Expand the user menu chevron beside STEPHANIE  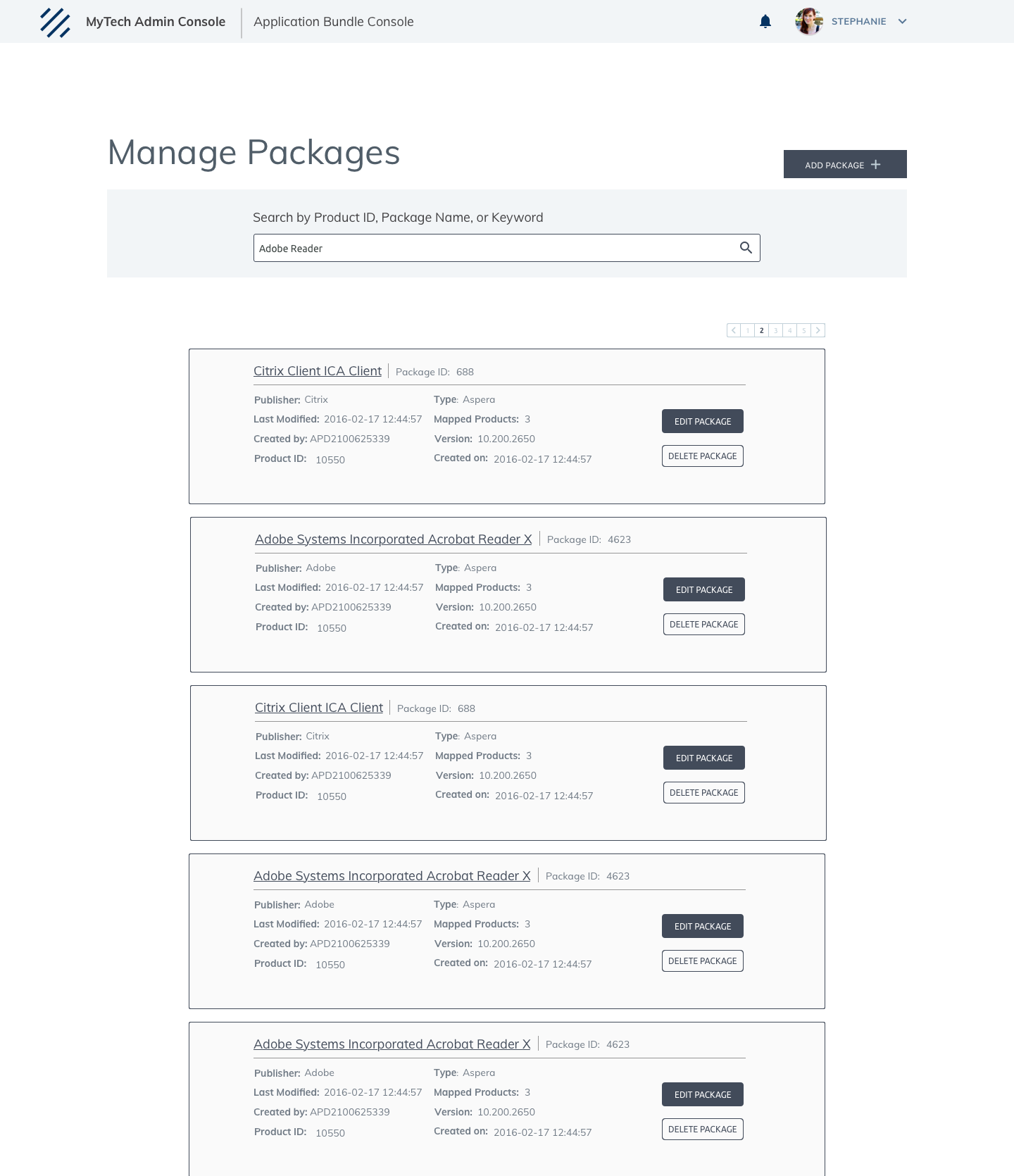902,22
